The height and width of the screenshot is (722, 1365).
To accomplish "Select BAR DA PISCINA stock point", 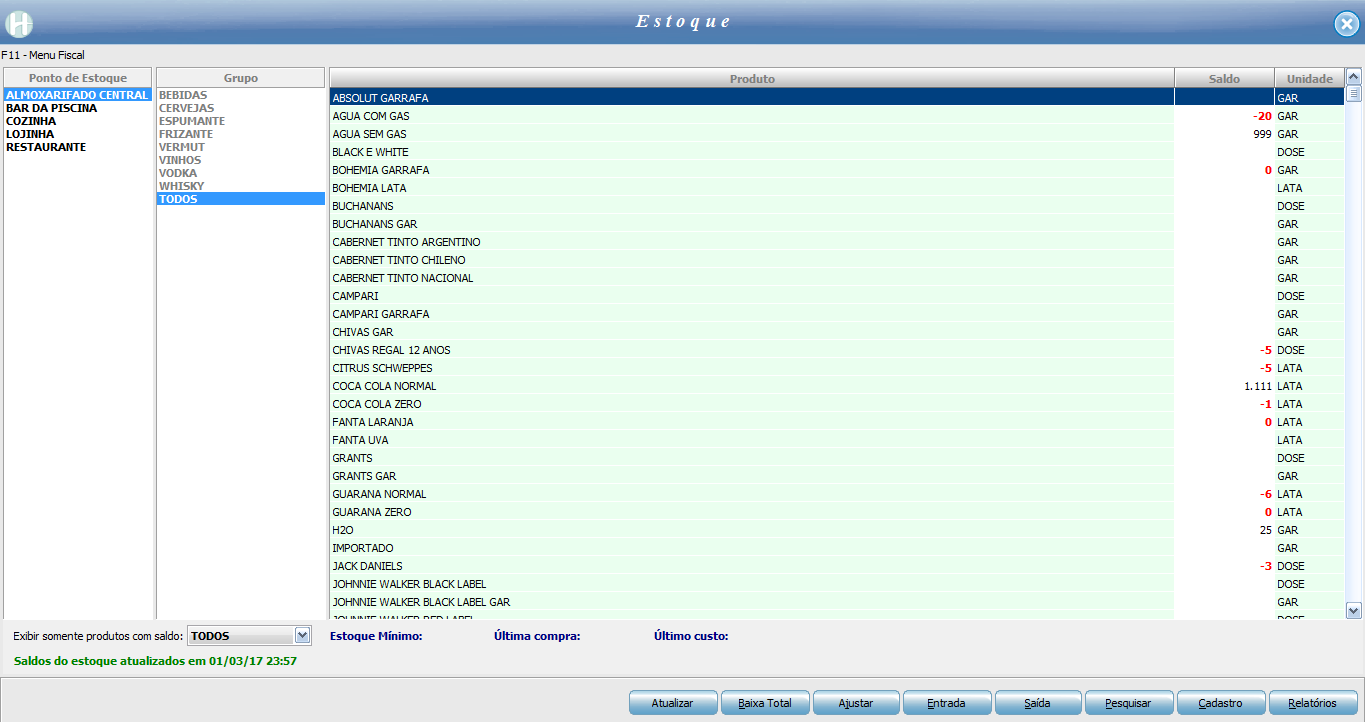I will 77,108.
